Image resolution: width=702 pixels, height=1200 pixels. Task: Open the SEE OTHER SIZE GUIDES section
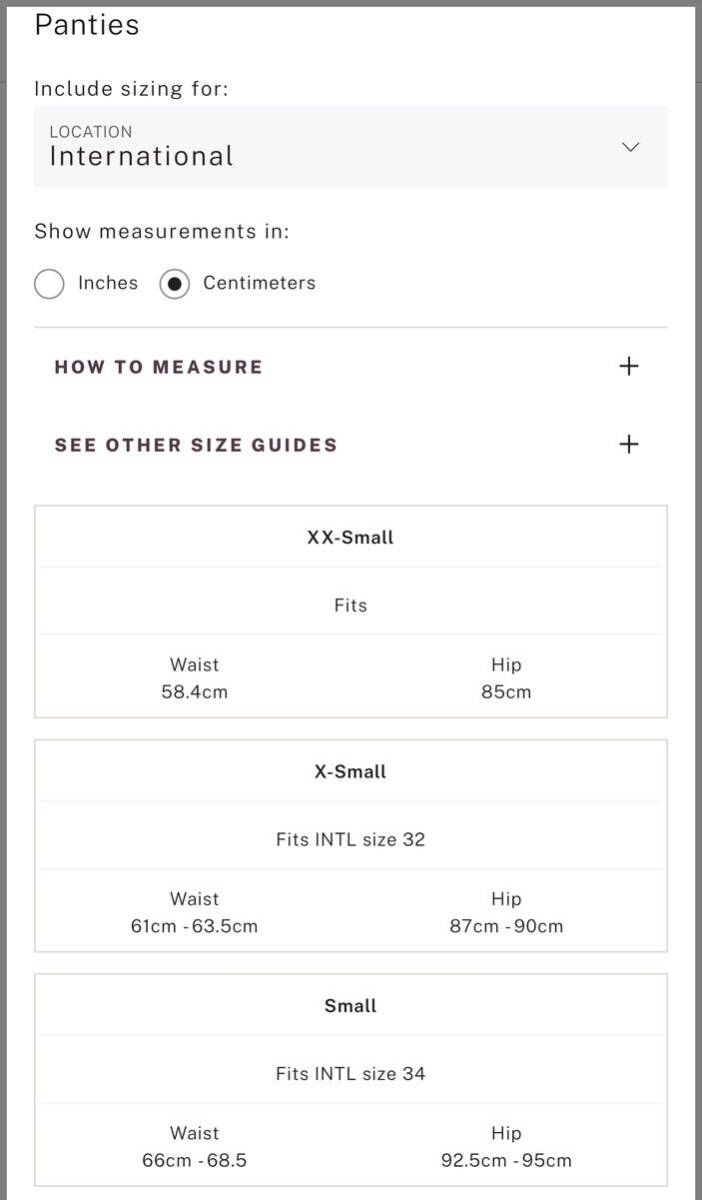click(196, 445)
